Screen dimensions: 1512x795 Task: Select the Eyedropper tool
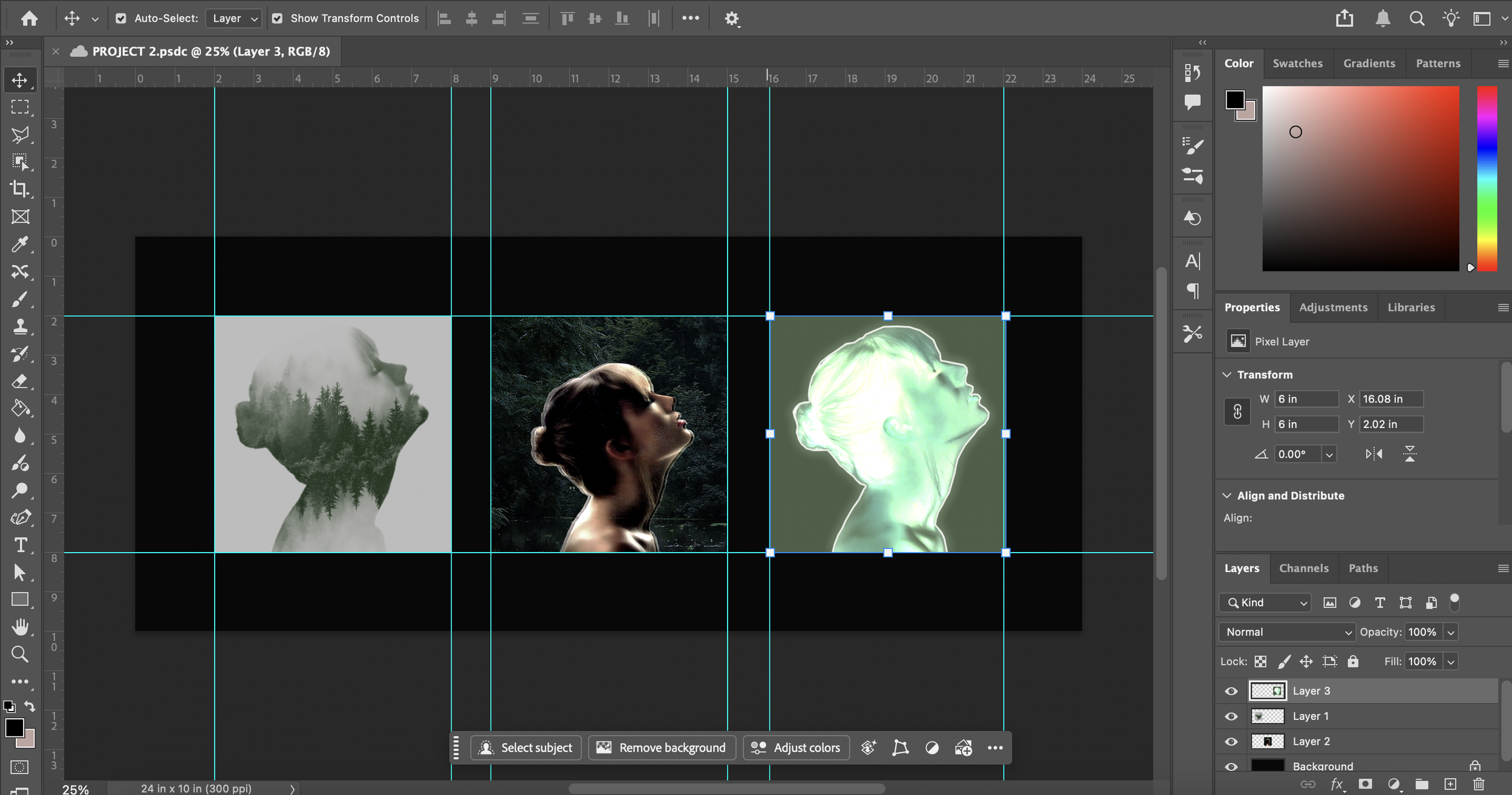[20, 244]
